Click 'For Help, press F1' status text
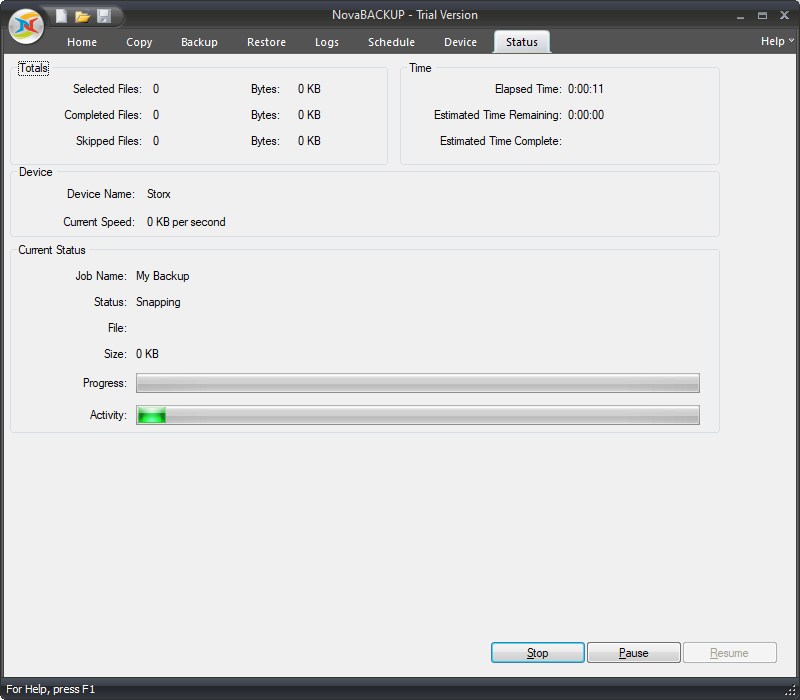800x700 pixels. tap(51, 689)
